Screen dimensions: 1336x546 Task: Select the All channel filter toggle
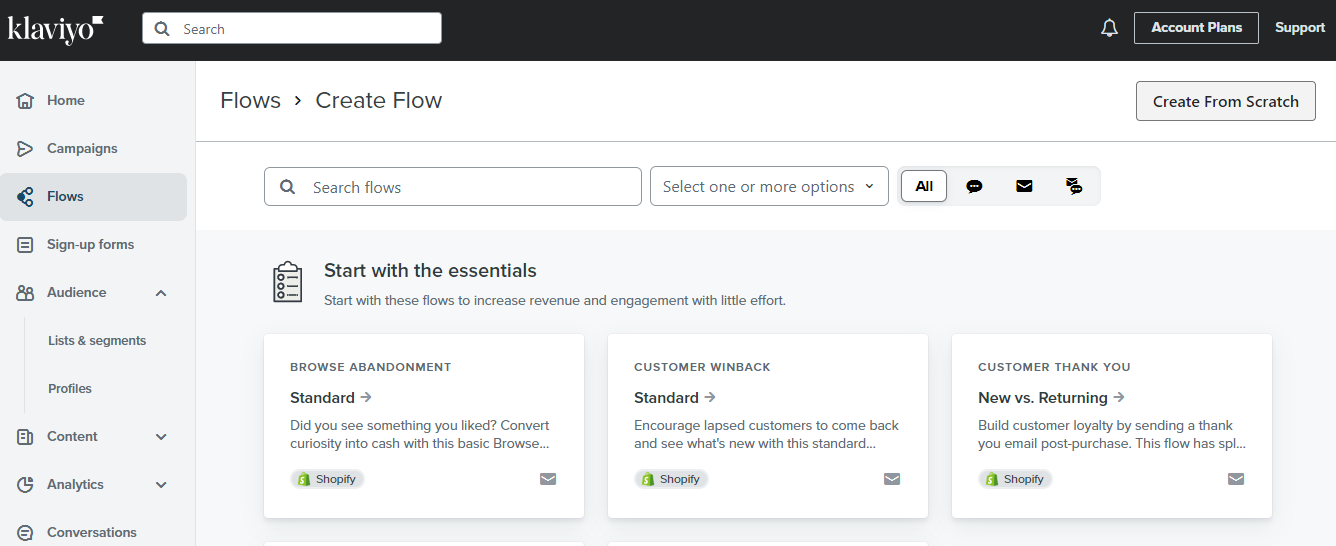924,186
